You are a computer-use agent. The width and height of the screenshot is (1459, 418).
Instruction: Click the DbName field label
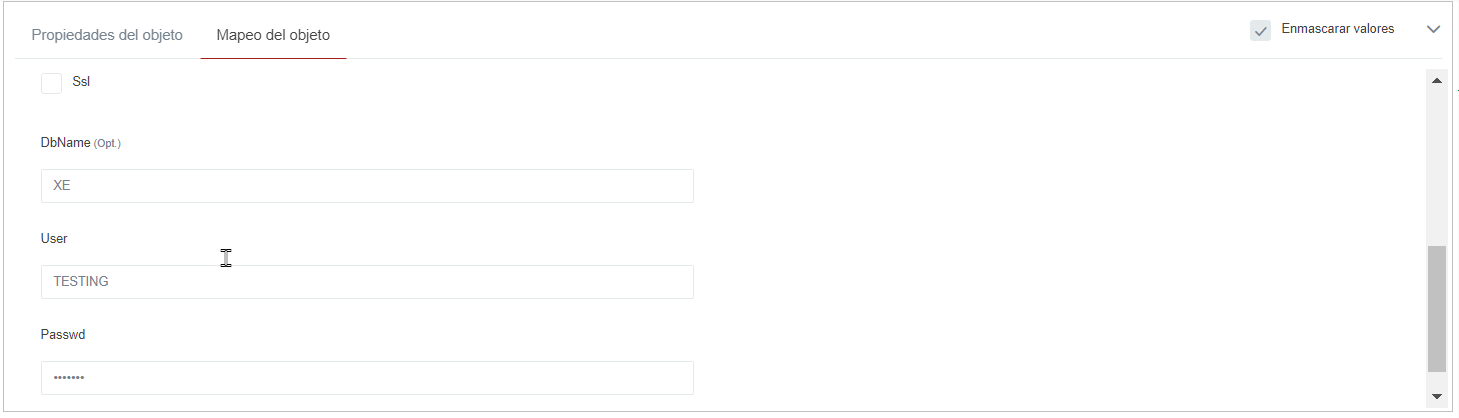[65, 143]
